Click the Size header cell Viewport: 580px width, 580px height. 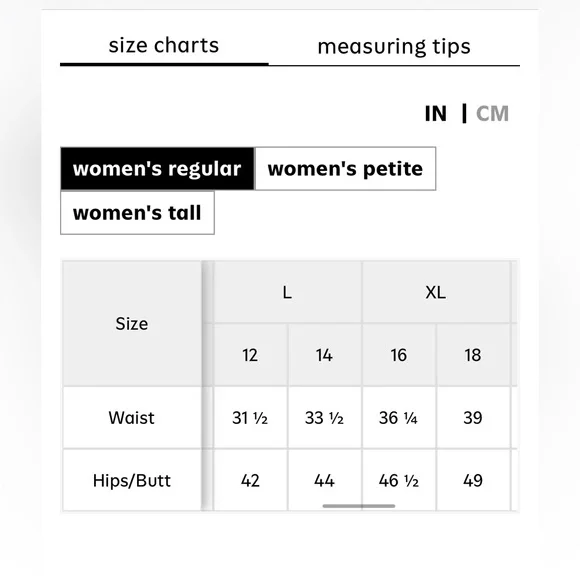(132, 324)
